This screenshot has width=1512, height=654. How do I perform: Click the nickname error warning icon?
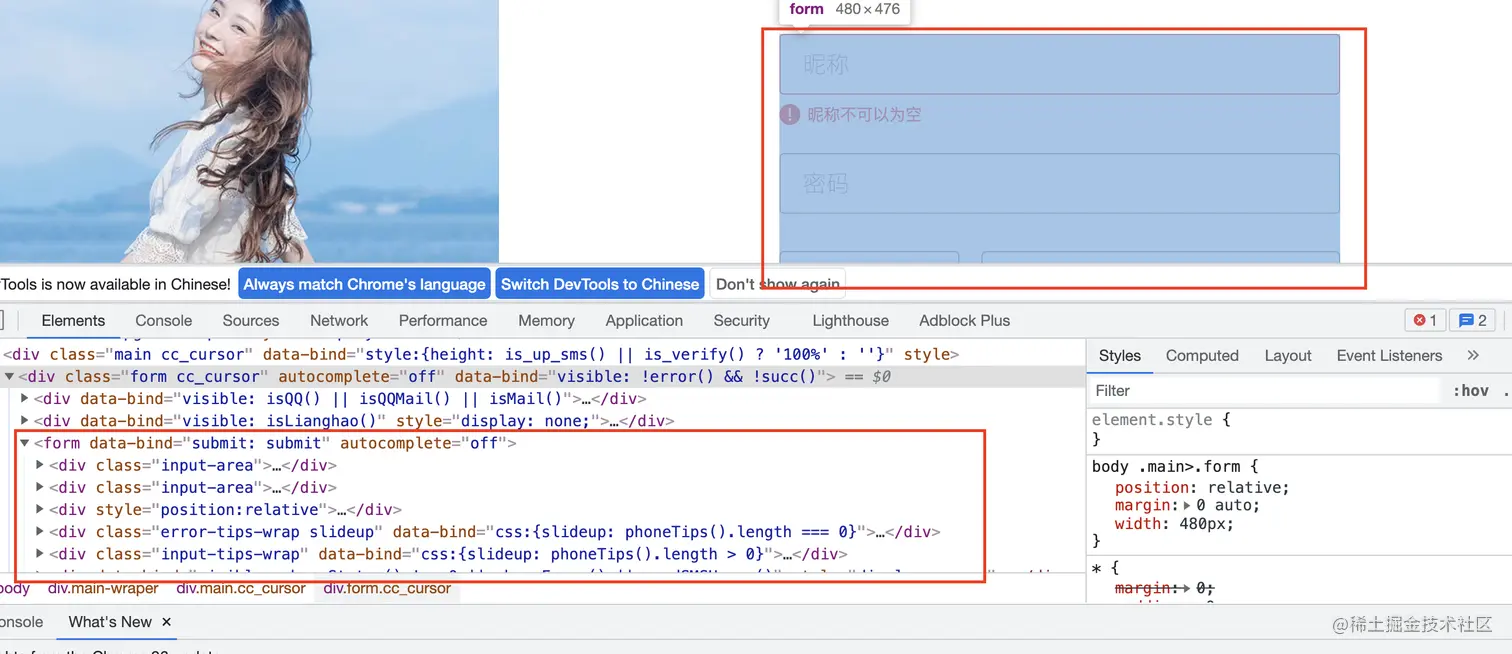click(x=790, y=115)
